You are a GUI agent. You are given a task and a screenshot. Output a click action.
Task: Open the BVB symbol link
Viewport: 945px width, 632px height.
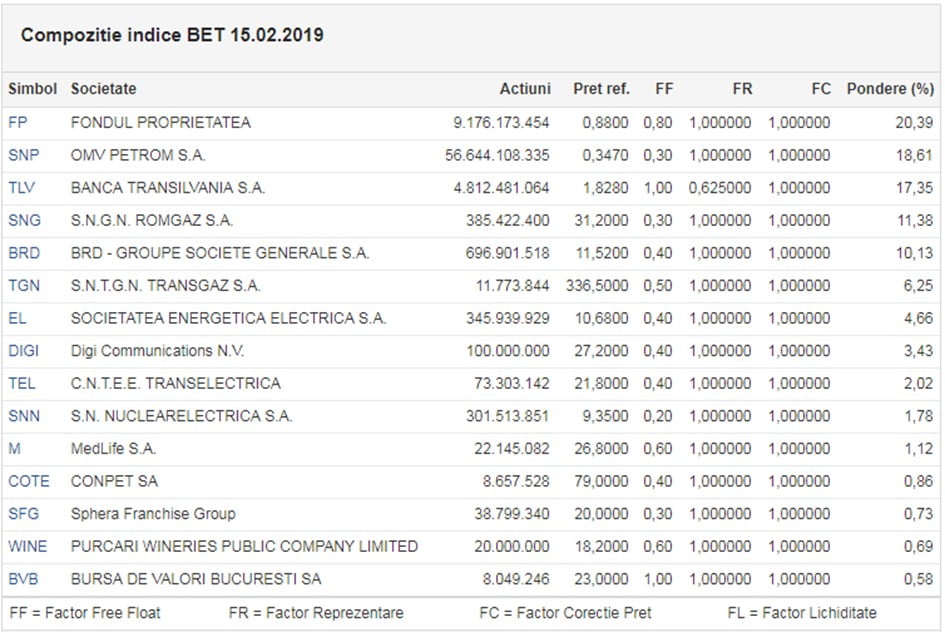click(24, 578)
